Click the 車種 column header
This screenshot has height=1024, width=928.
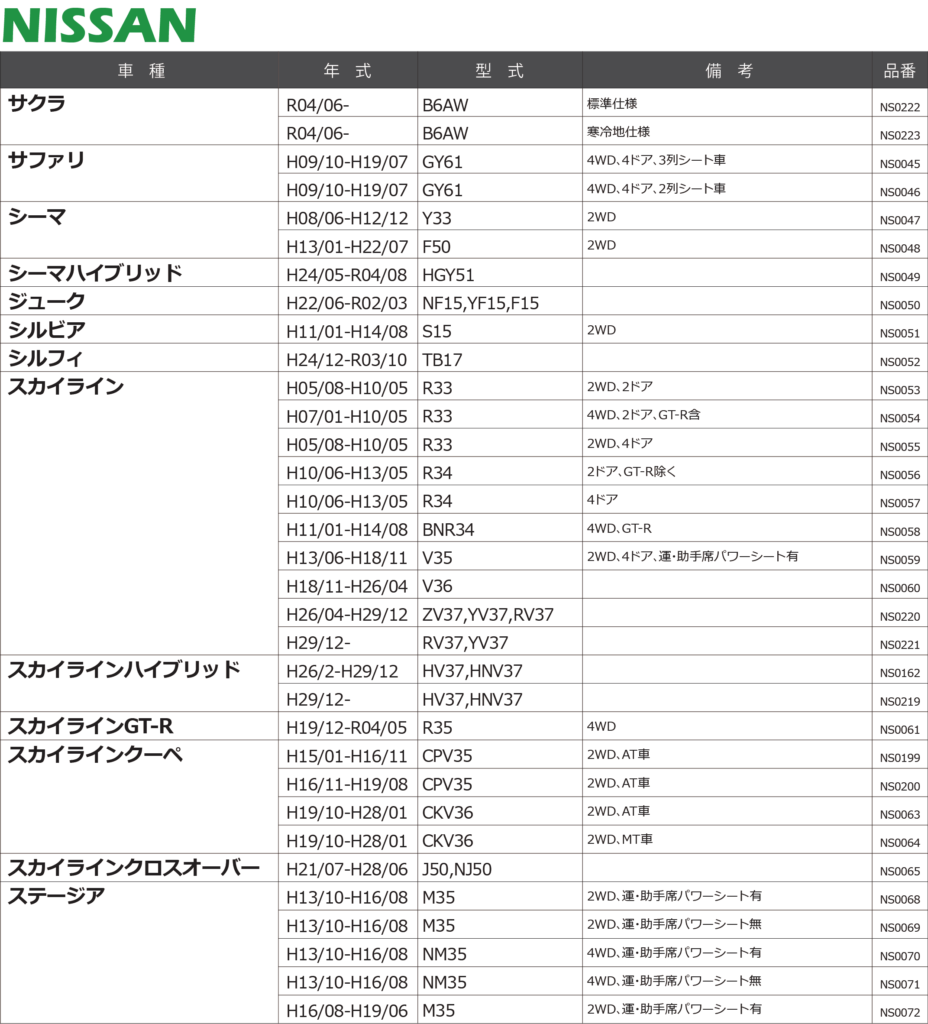[141, 71]
